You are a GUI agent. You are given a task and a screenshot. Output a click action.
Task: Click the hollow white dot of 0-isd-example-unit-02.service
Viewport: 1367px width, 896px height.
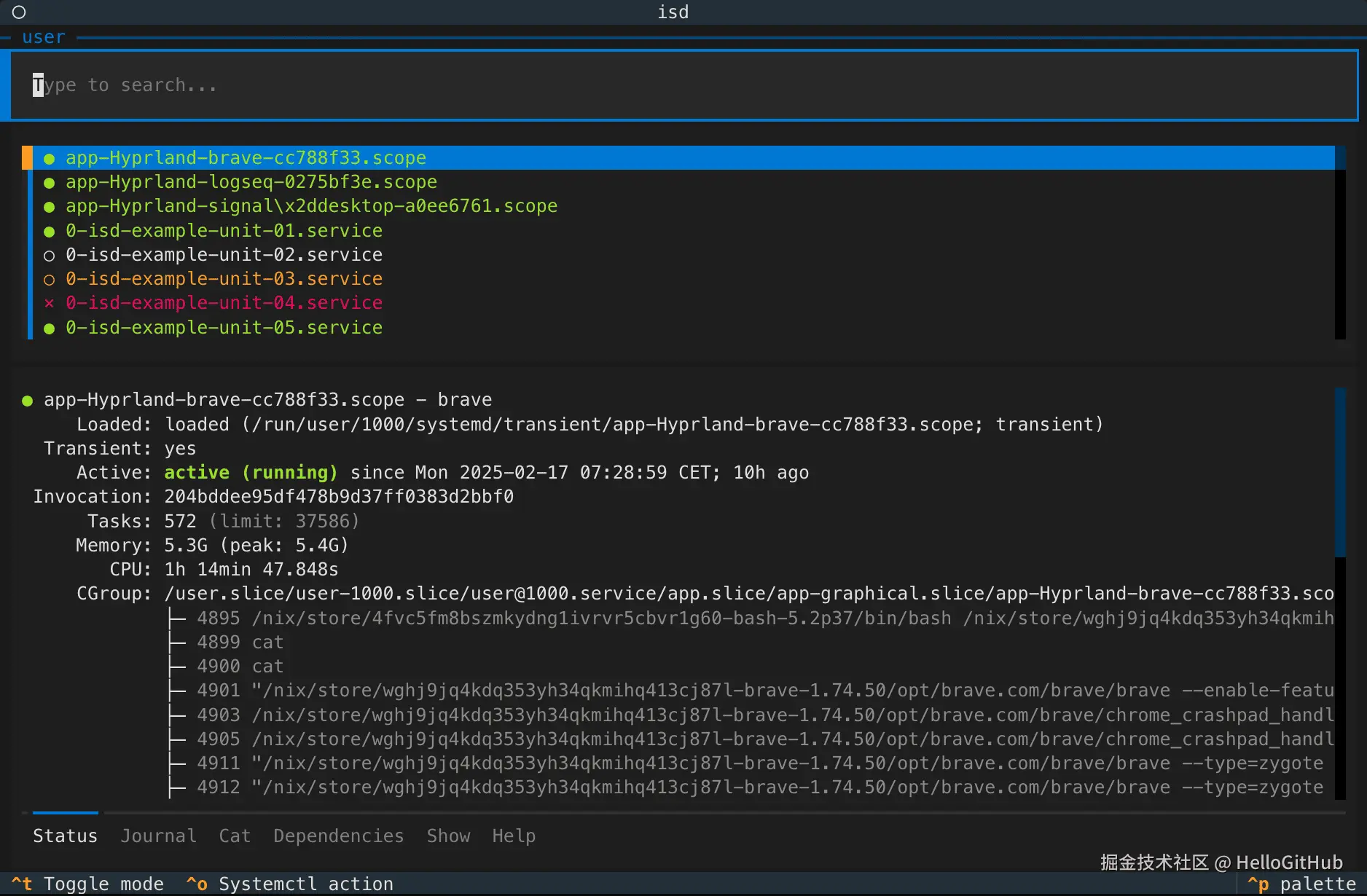pos(49,256)
